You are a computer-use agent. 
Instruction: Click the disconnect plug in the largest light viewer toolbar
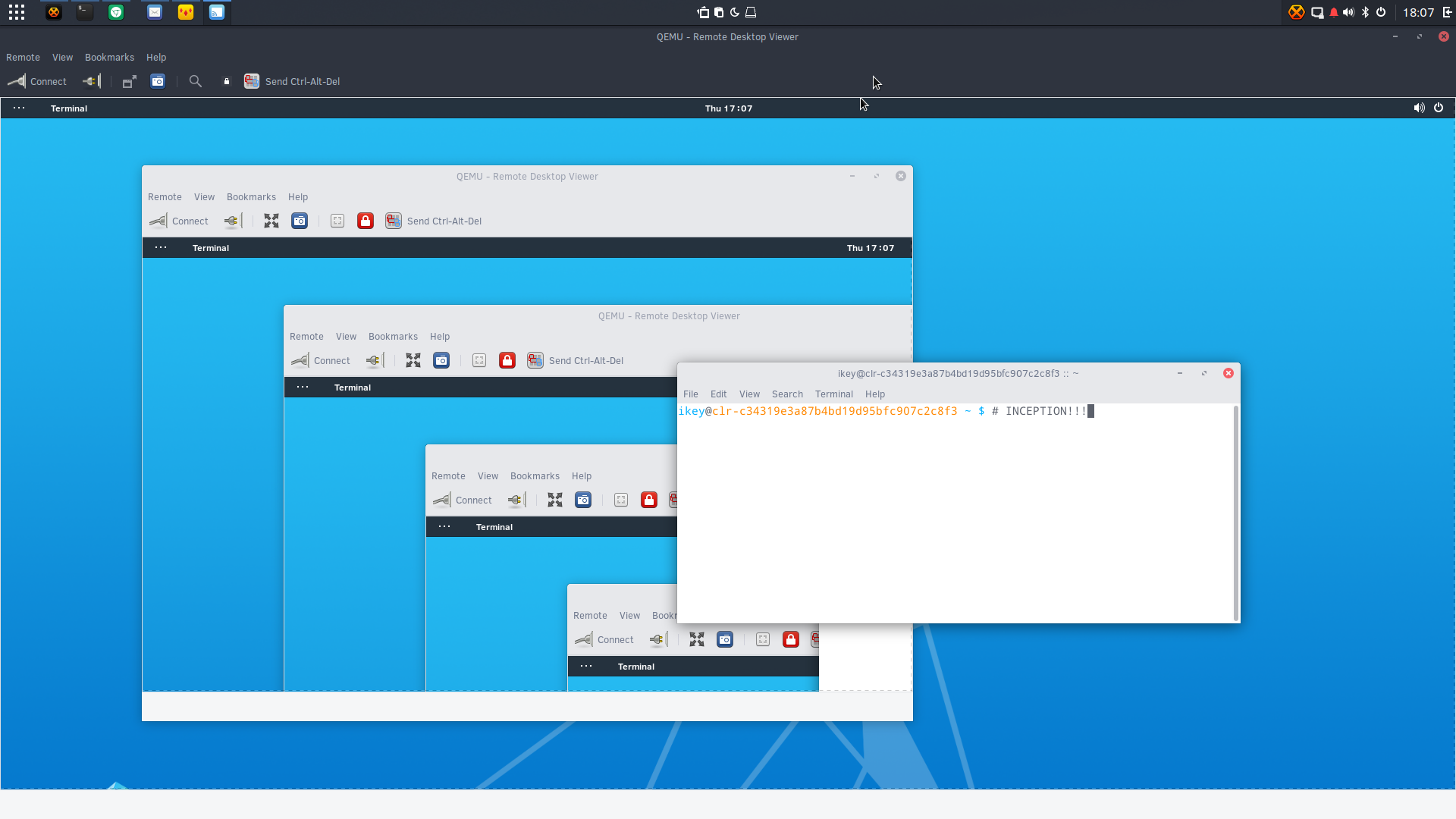coord(234,221)
